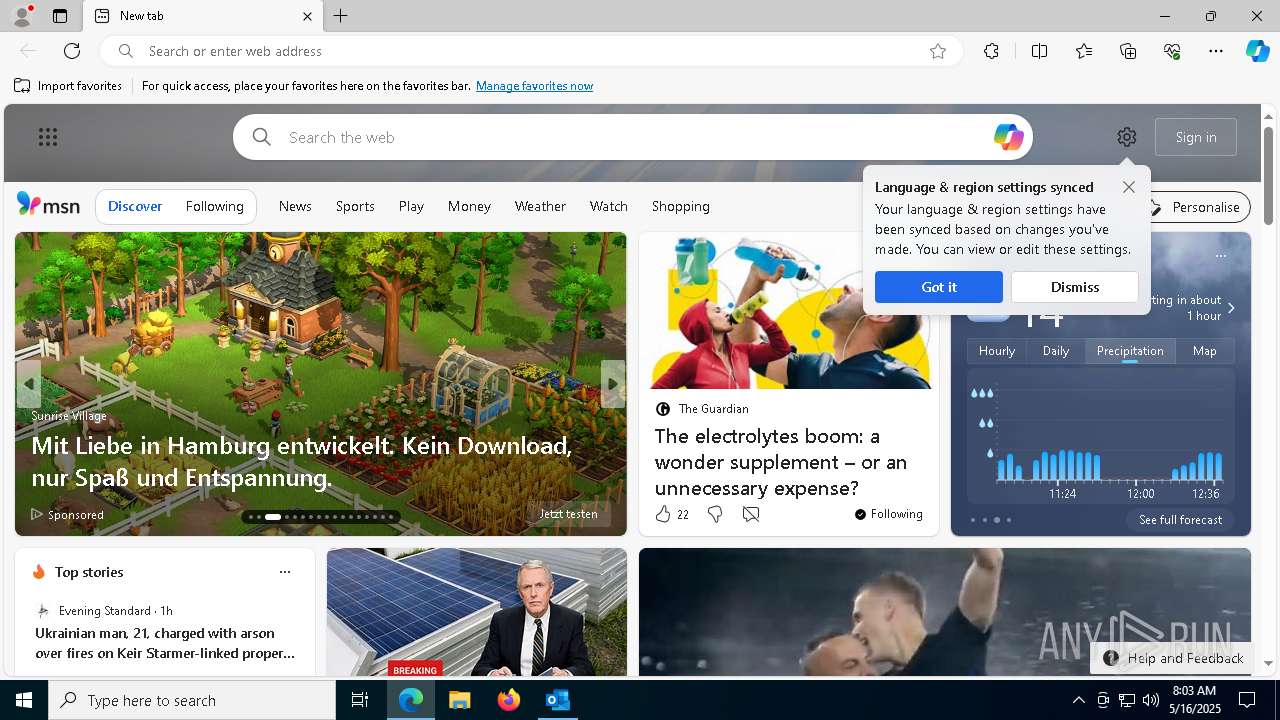Screen dimensions: 1280x720
Task: Click the Got it button
Action: (x=939, y=287)
